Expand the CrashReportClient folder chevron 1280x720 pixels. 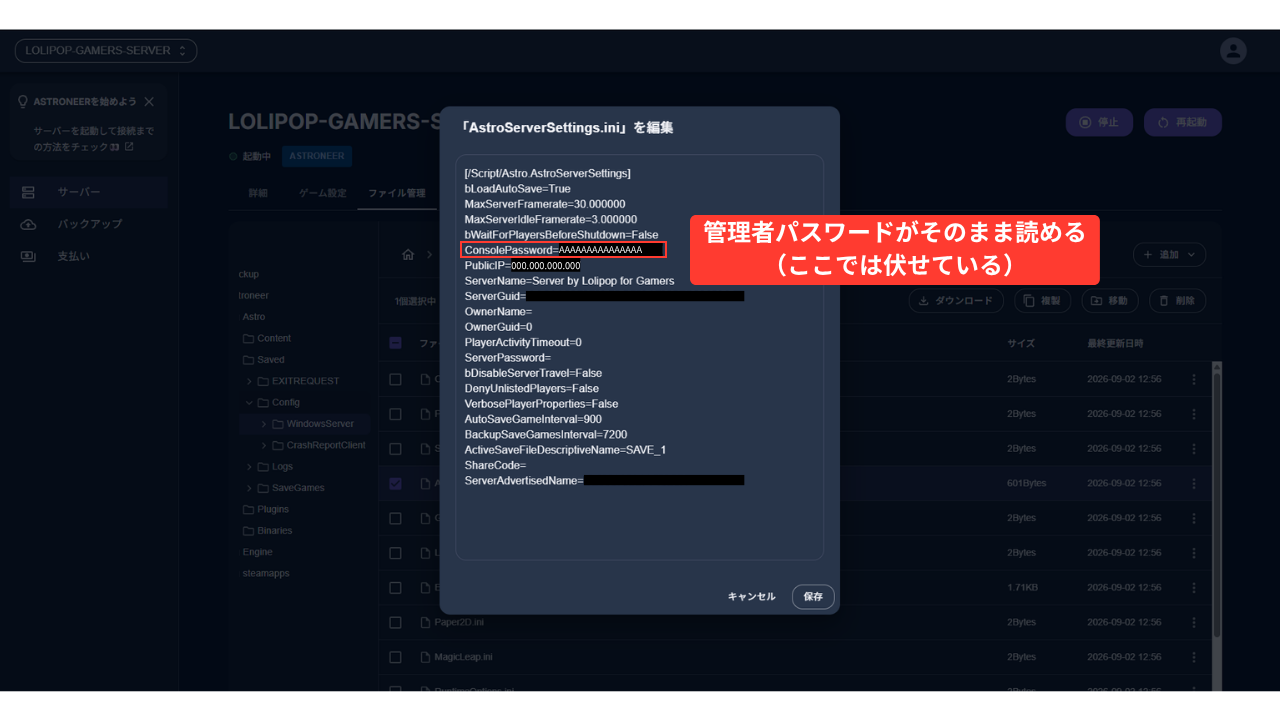coord(264,445)
